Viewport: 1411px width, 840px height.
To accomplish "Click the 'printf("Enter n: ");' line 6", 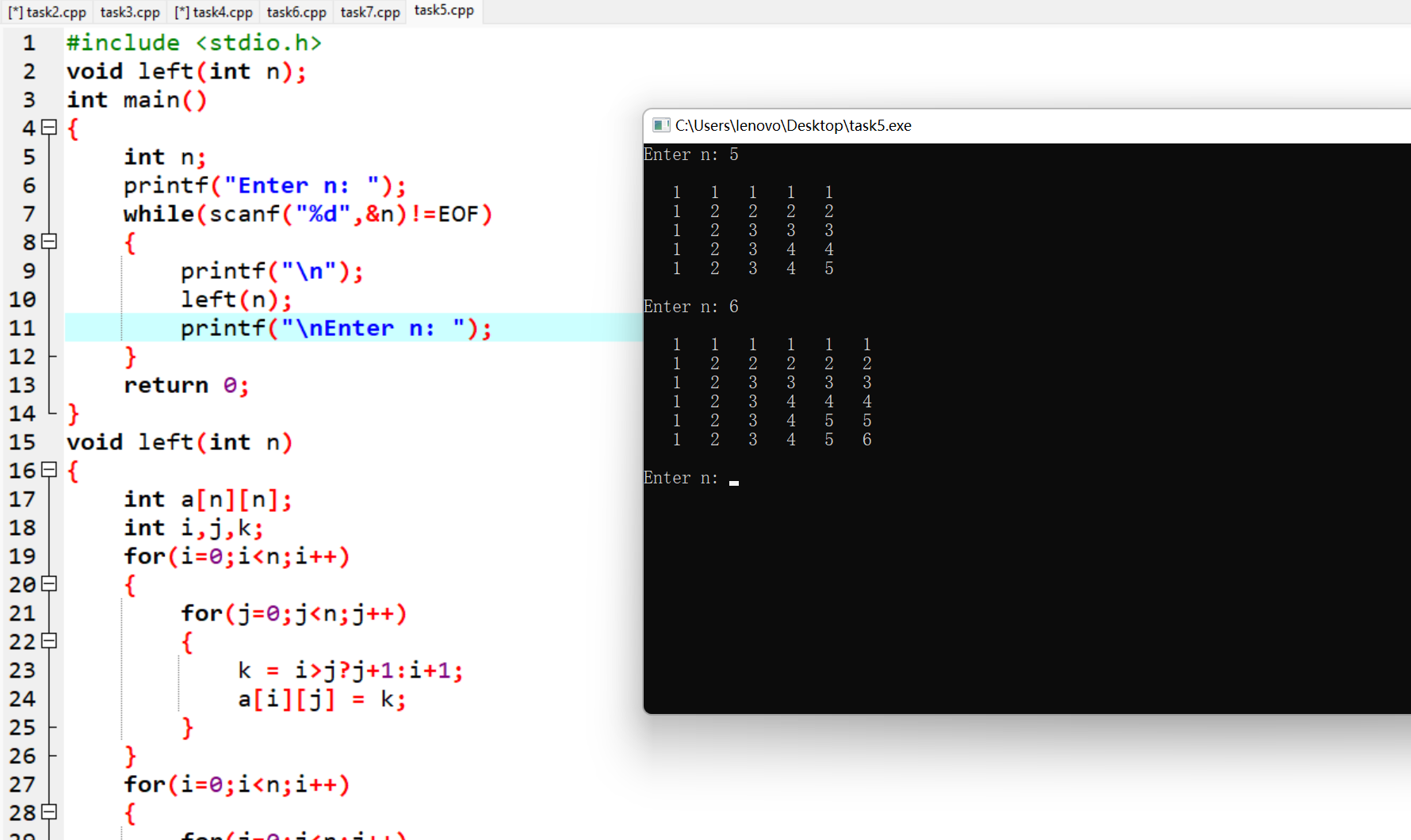I will (265, 185).
